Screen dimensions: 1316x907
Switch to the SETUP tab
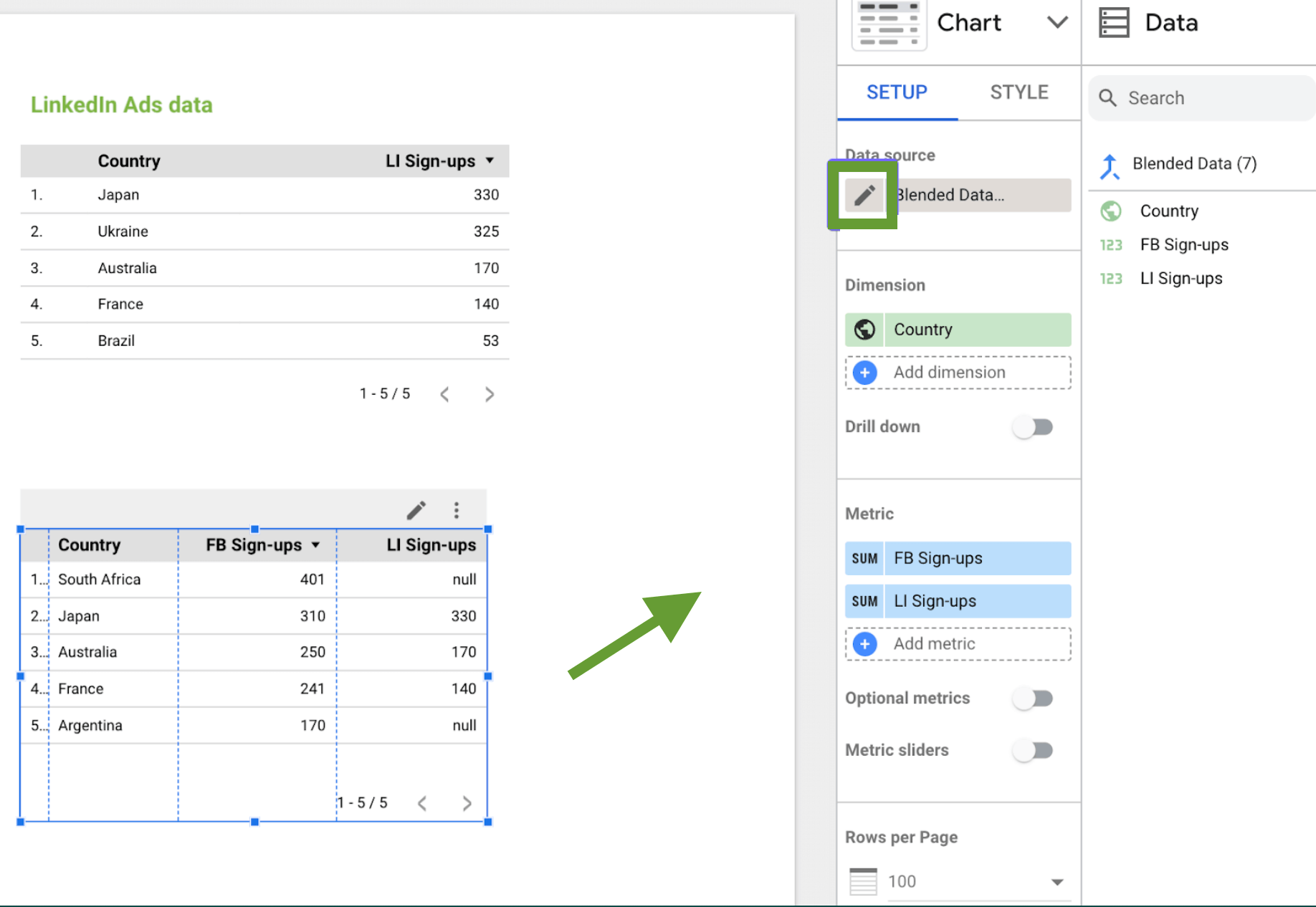(897, 92)
